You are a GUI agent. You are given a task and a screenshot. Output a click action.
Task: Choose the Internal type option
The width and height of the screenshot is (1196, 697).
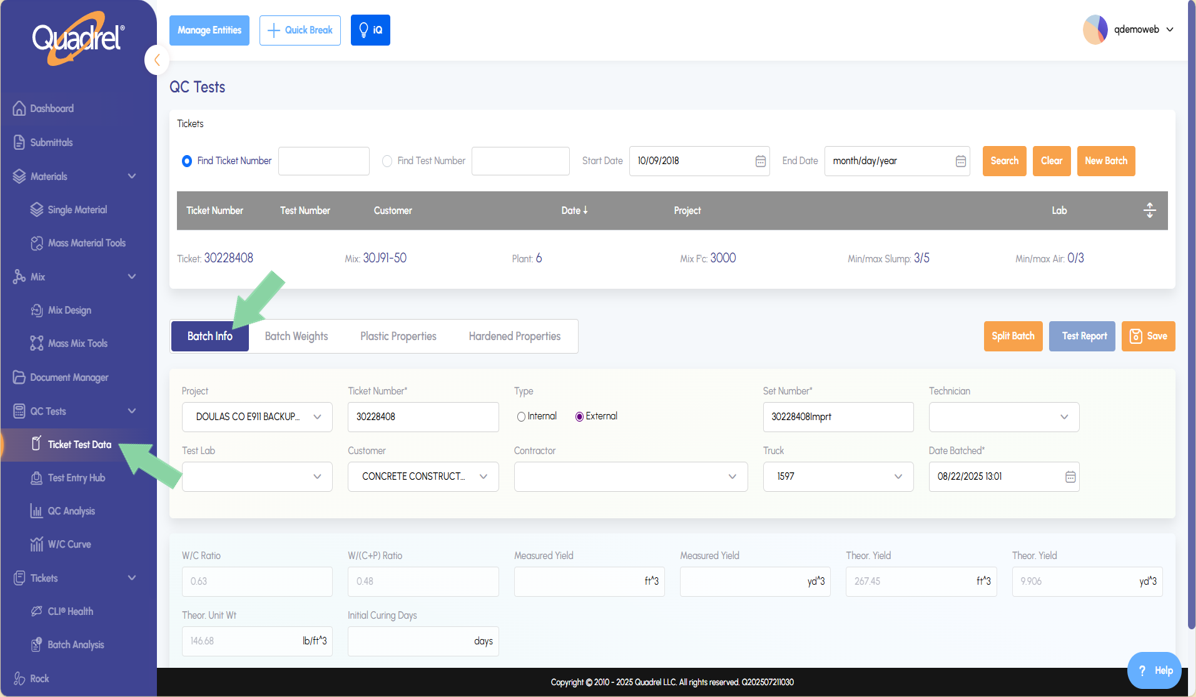(522, 416)
